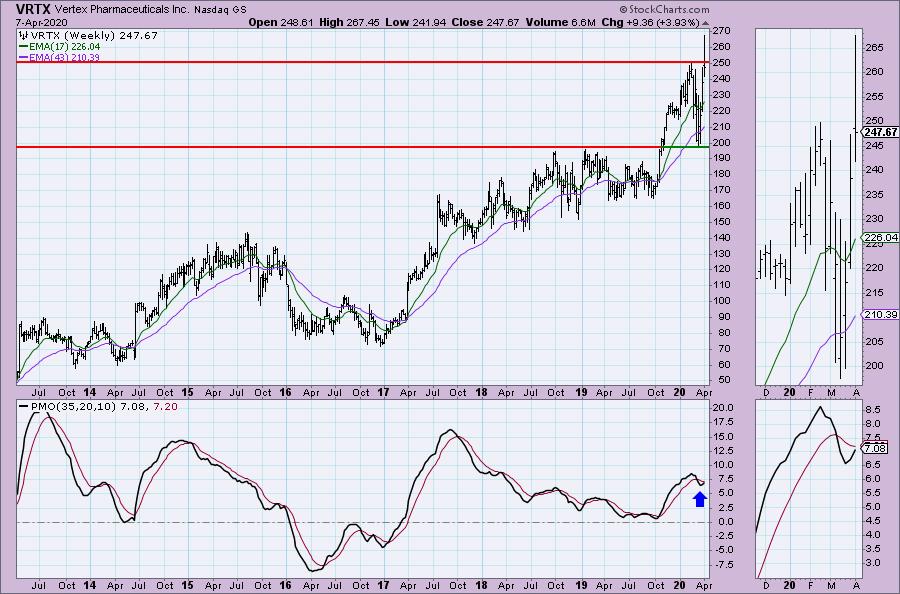Click the 150 price axis label
Viewport: 900px width, 594px height.
(x=721, y=222)
